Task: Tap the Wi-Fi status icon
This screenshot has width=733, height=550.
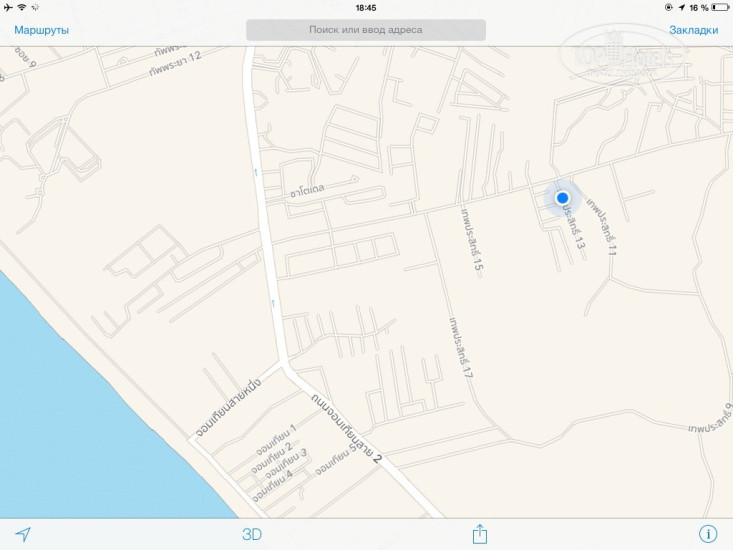Action: click(22, 7)
